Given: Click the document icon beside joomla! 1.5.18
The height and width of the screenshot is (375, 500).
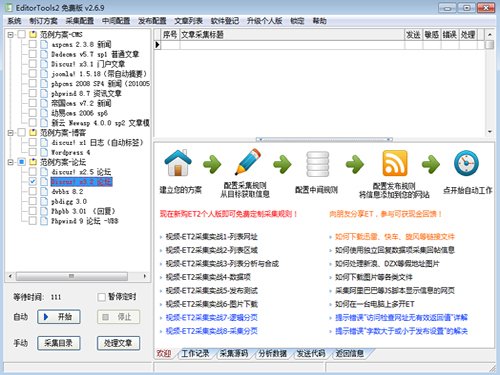Looking at the screenshot, I should click(44, 74).
